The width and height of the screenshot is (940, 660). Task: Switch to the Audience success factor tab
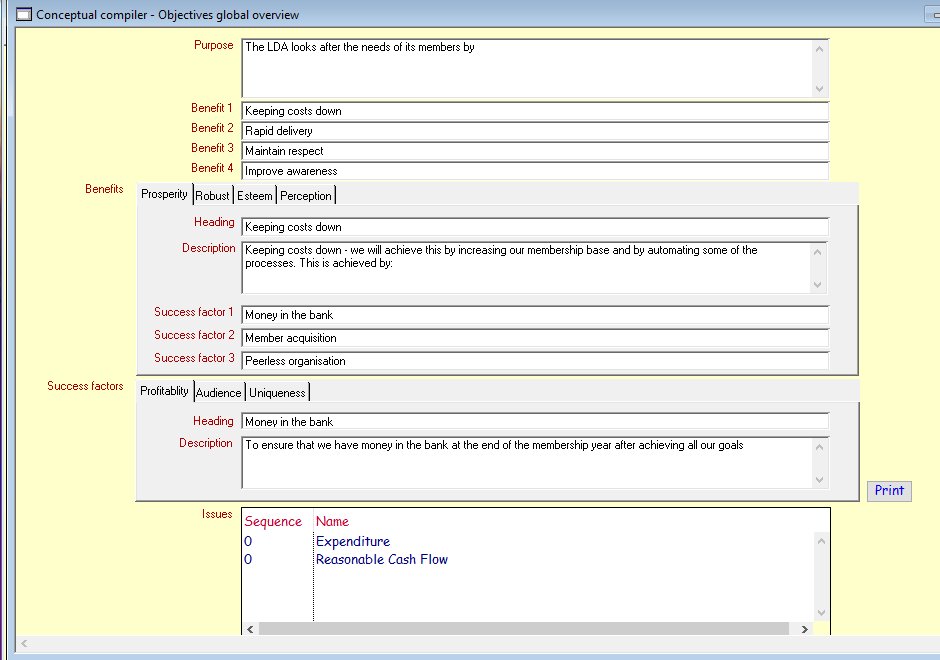tap(218, 393)
